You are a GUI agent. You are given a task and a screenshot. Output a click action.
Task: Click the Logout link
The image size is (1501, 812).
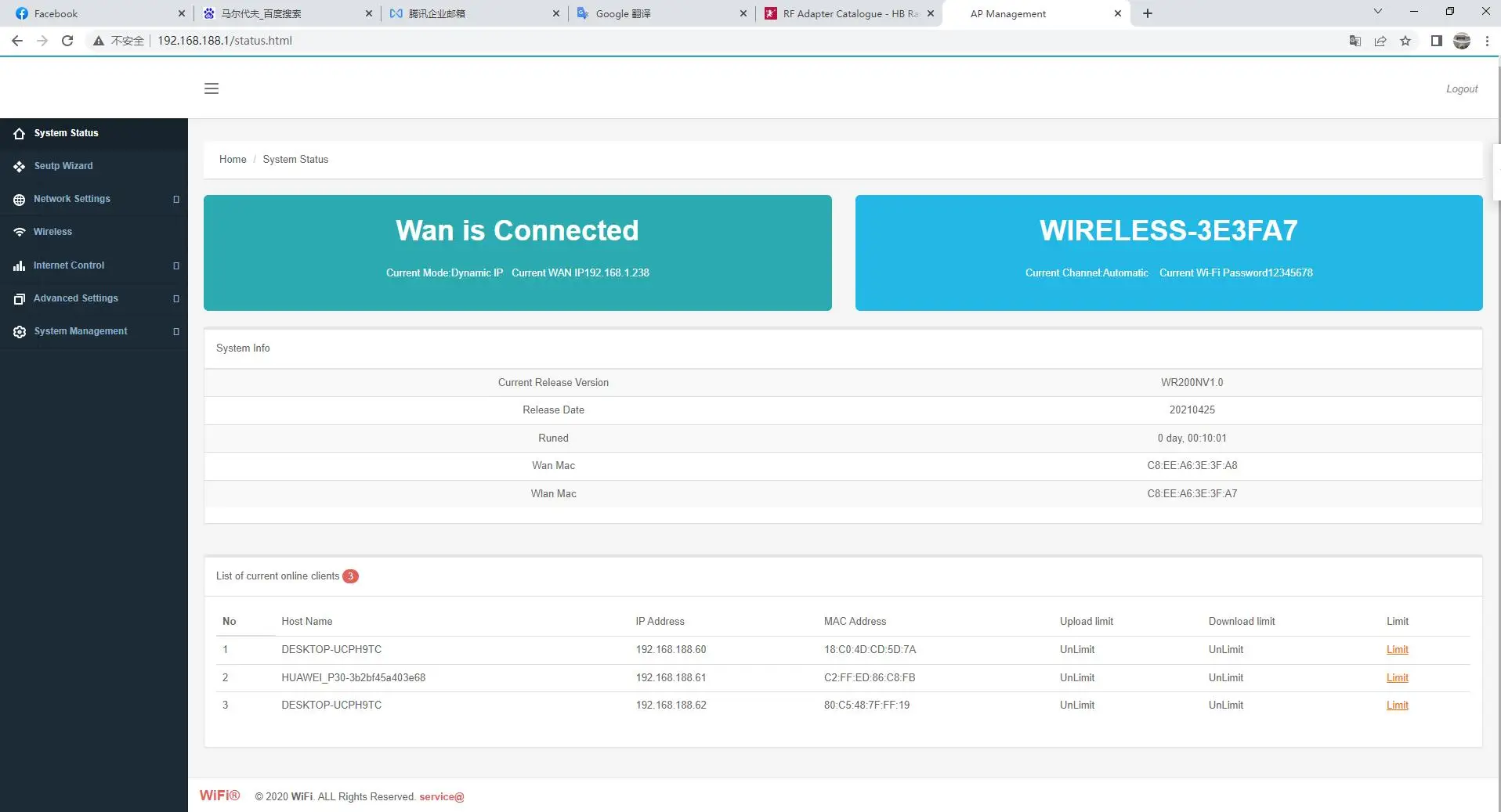(x=1462, y=89)
